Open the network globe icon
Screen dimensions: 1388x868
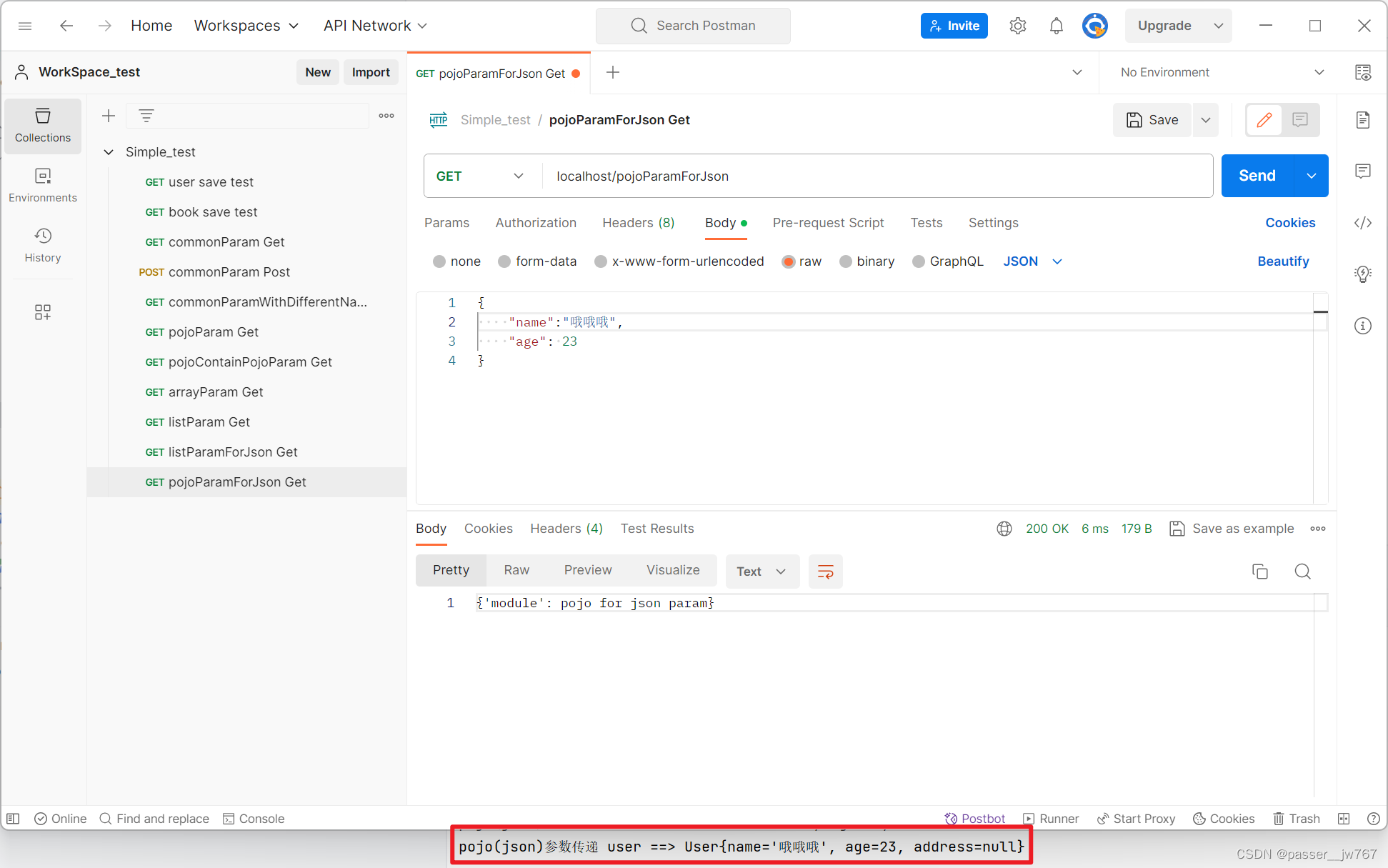pos(1004,529)
